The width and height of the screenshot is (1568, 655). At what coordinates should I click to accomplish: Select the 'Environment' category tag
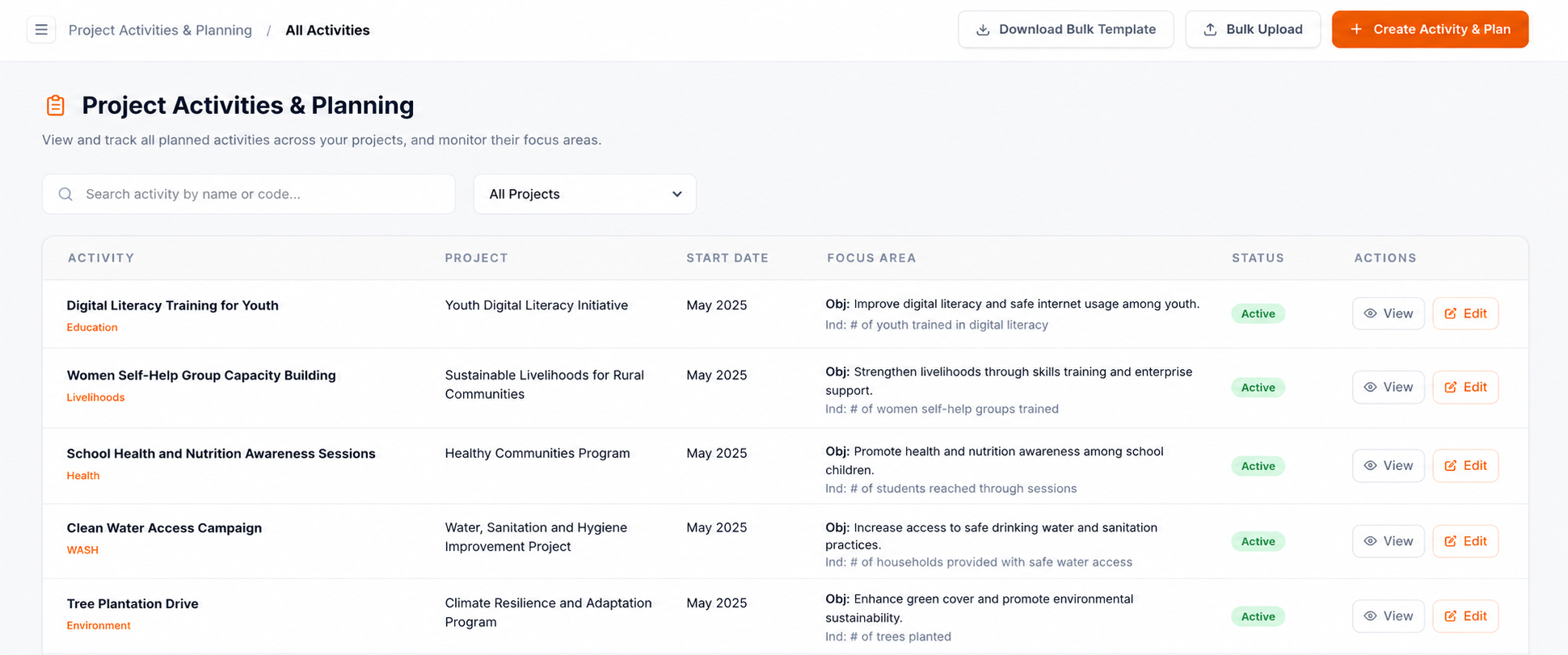point(99,625)
